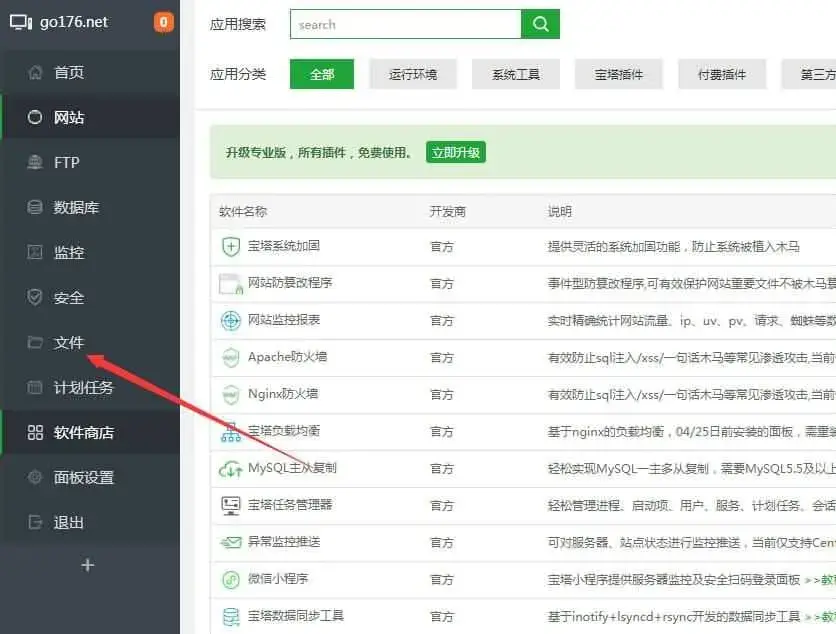Select the 宝塔插件 category tab
The image size is (836, 634).
coord(618,74)
